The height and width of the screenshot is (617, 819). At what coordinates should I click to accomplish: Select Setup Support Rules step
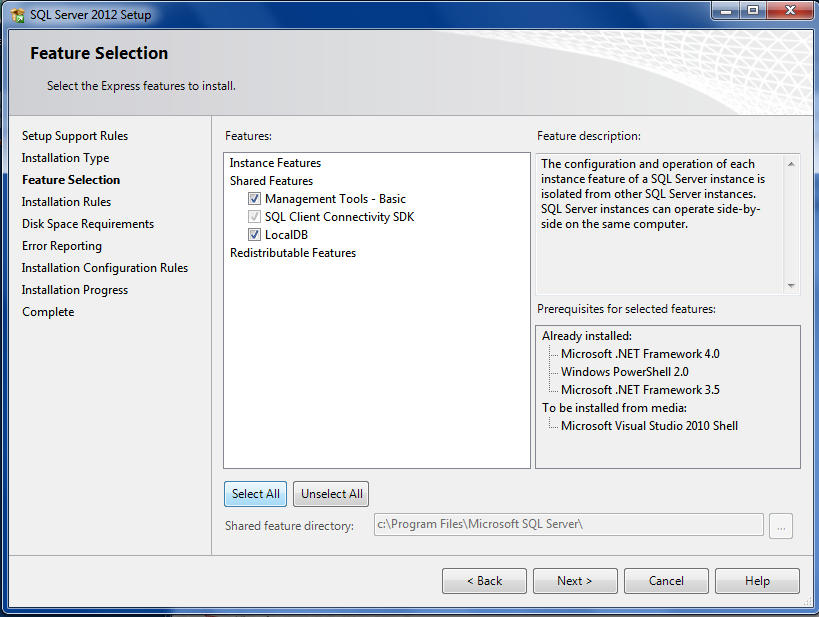75,136
